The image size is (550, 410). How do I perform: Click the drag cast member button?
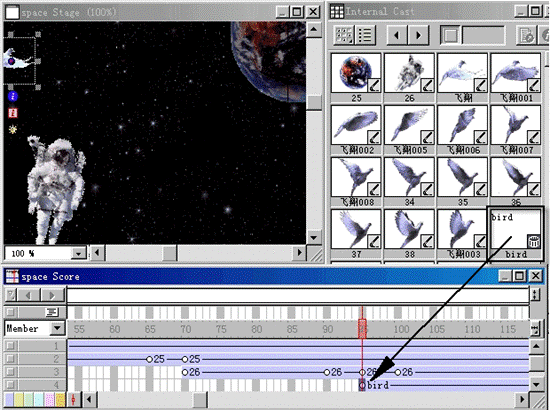450,35
